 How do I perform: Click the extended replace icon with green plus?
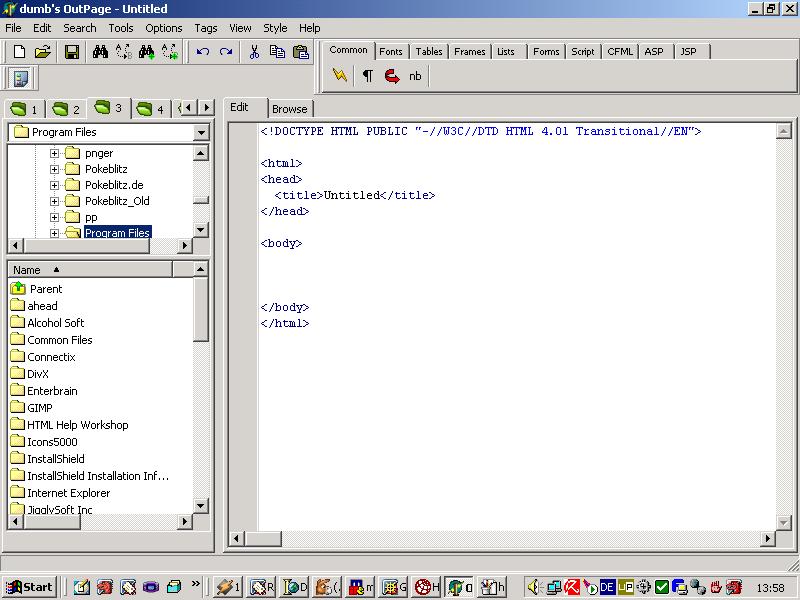pos(170,52)
